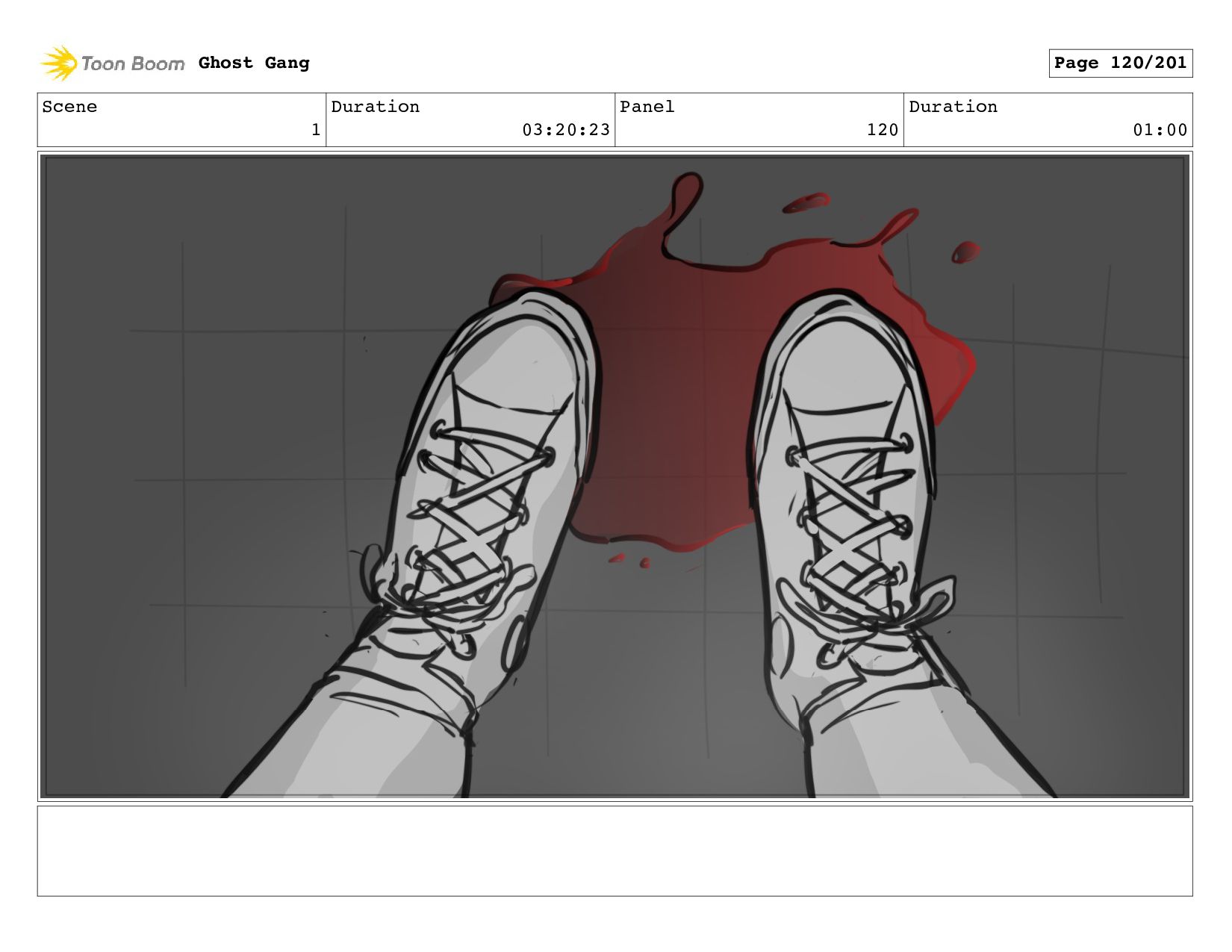The height and width of the screenshot is (952, 1232).
Task: Click the 'Panel' header label
Action: coord(647,107)
